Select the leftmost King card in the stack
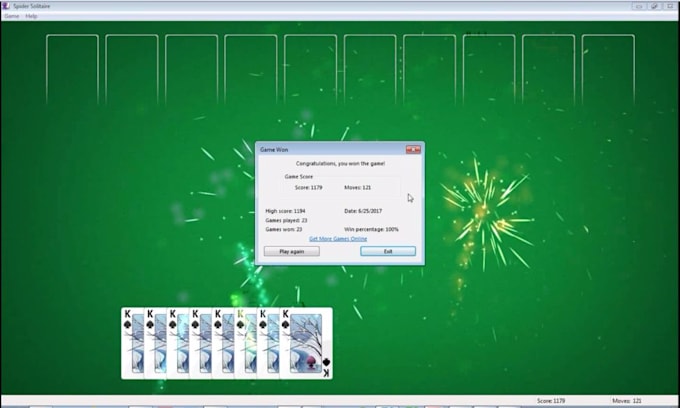Image resolution: width=680 pixels, height=408 pixels. pos(132,343)
